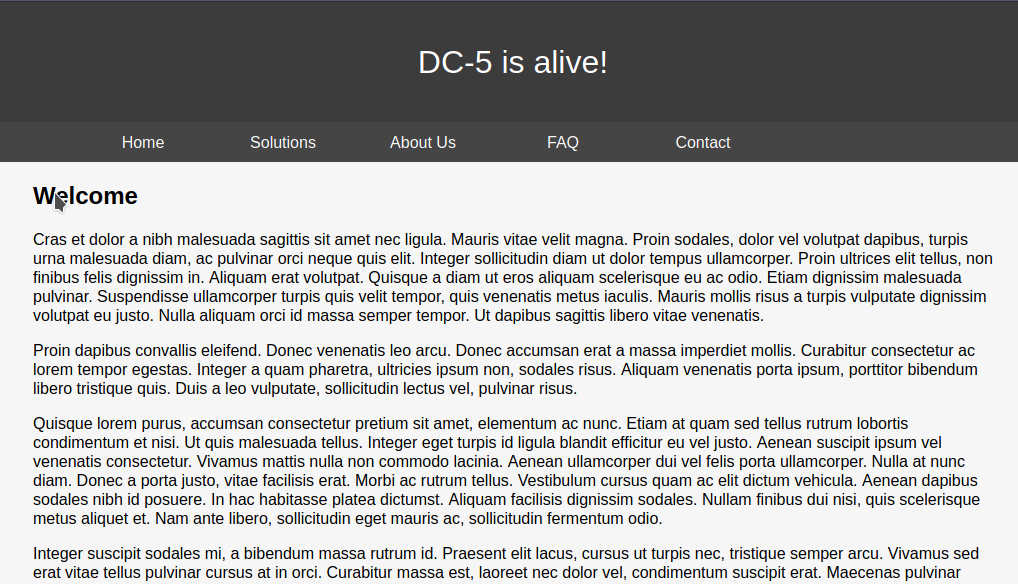
Task: Click the 'DC-5 is alive!' banner title
Action: 513,61
